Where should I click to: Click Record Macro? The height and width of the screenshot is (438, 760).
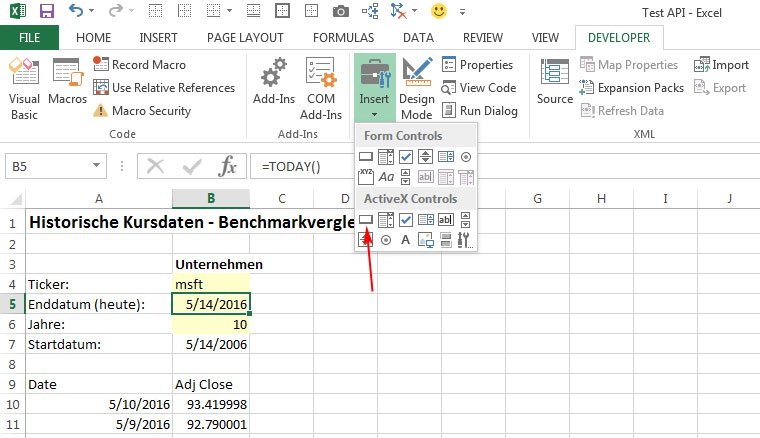[x=140, y=64]
